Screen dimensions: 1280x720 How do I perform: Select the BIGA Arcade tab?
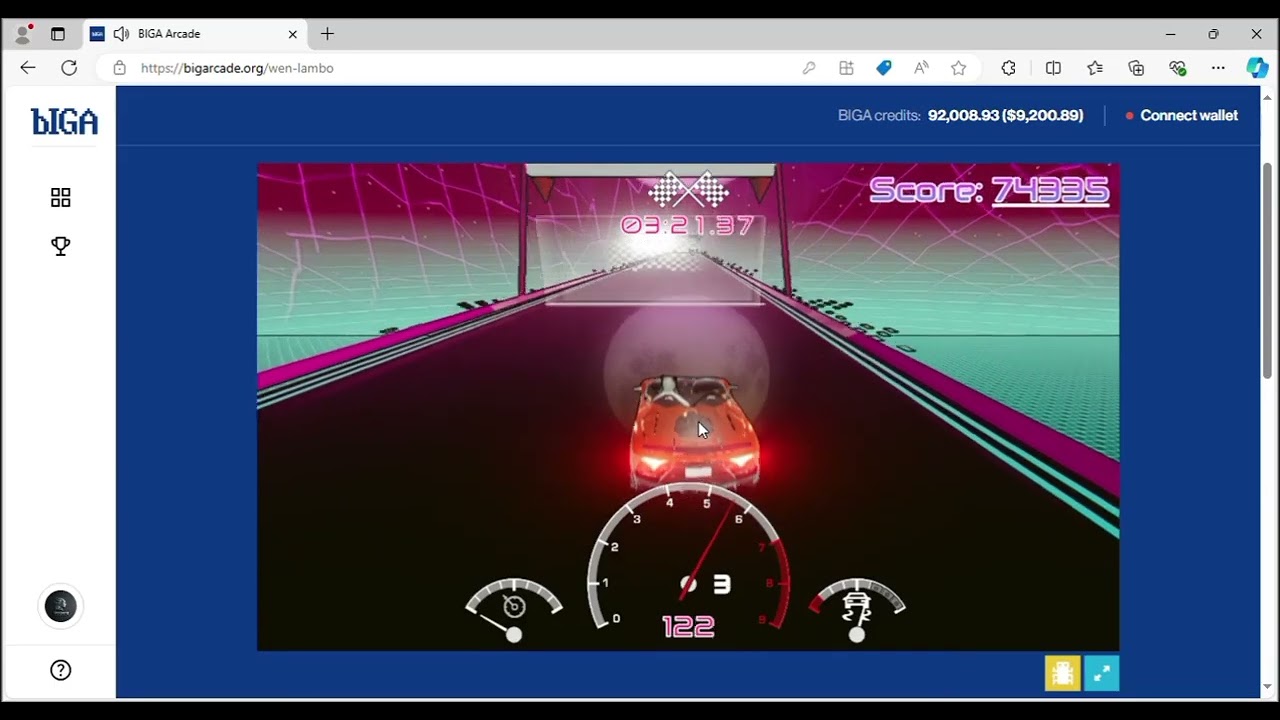pyautogui.click(x=195, y=34)
